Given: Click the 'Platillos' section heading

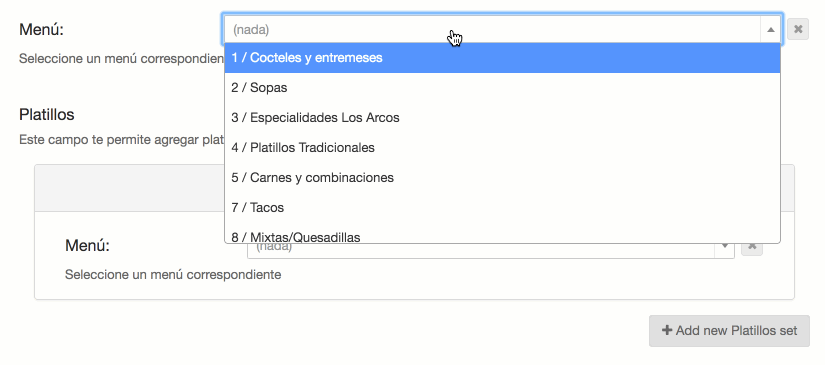Looking at the screenshot, I should point(47,114).
